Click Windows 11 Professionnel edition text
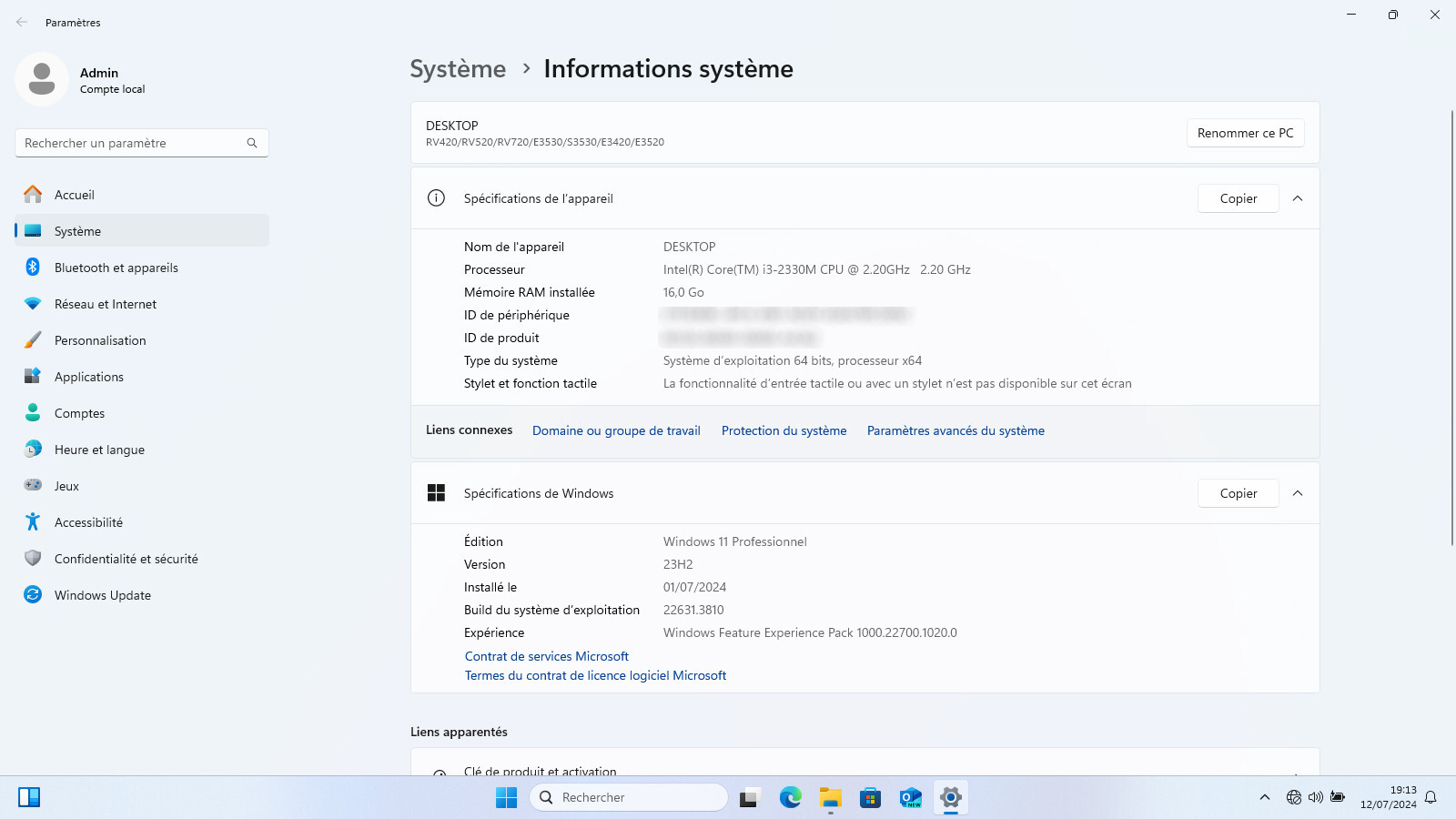Viewport: 1456px width, 819px height. [734, 541]
